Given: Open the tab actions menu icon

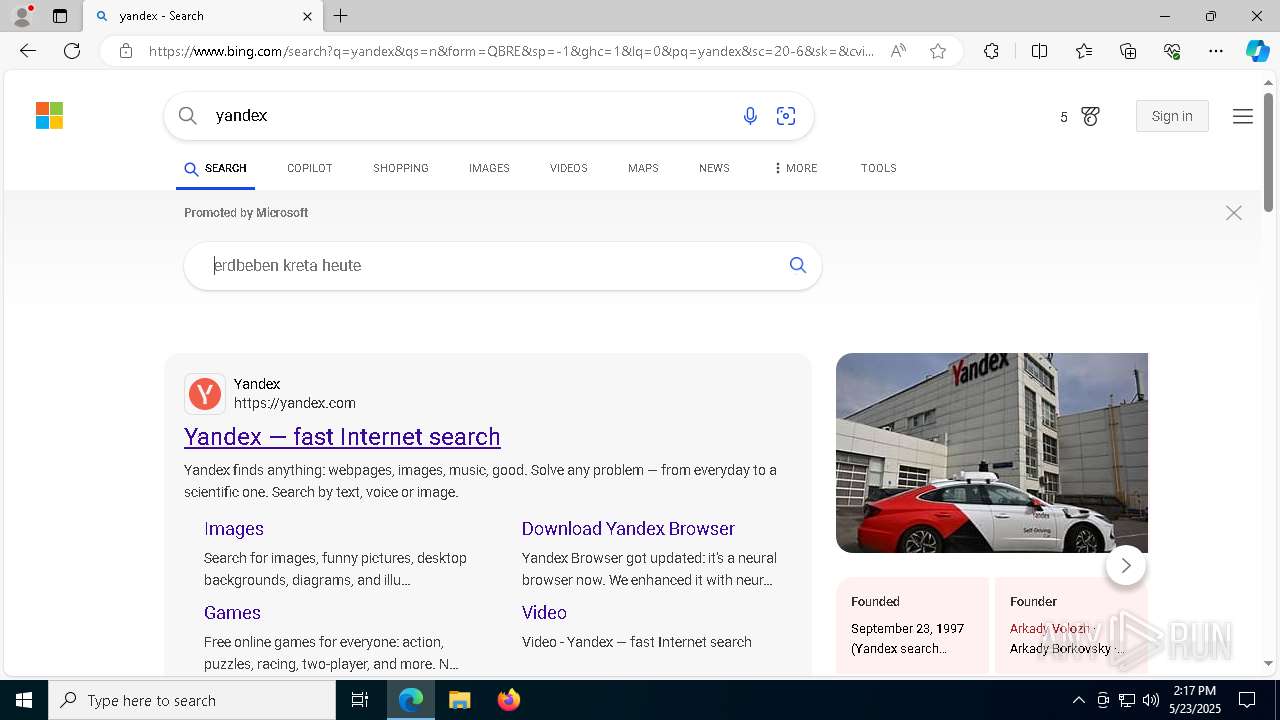Looking at the screenshot, I should (x=60, y=16).
